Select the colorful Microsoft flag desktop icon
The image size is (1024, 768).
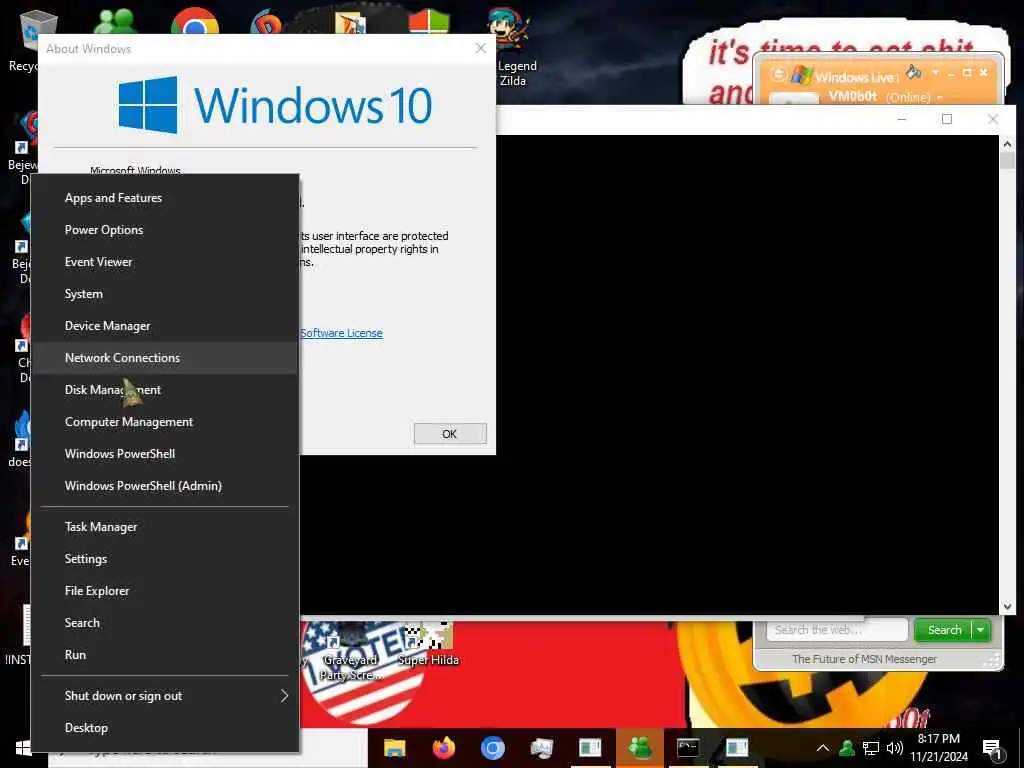(429, 21)
